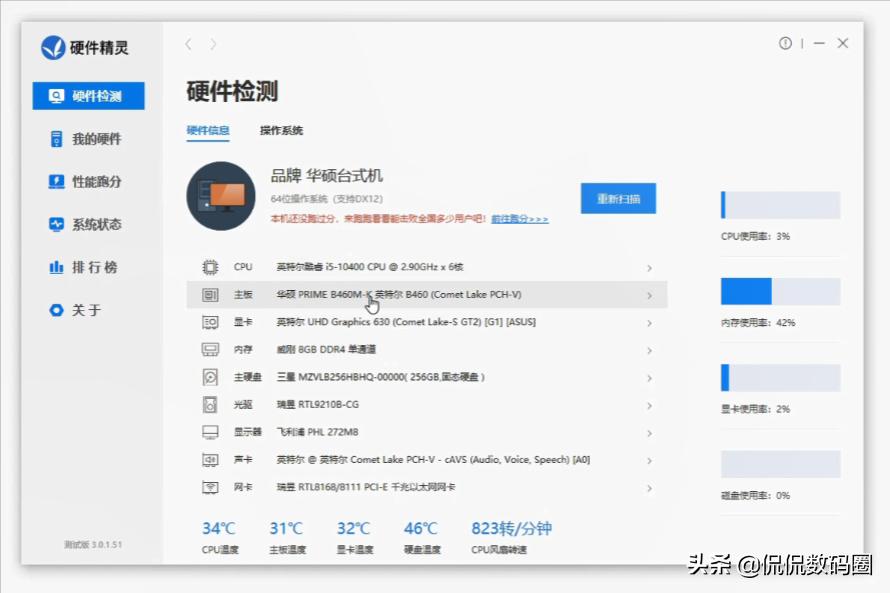The width and height of the screenshot is (890, 593).
Task: Click the 显示器 monitor icon
Action: 208,432
